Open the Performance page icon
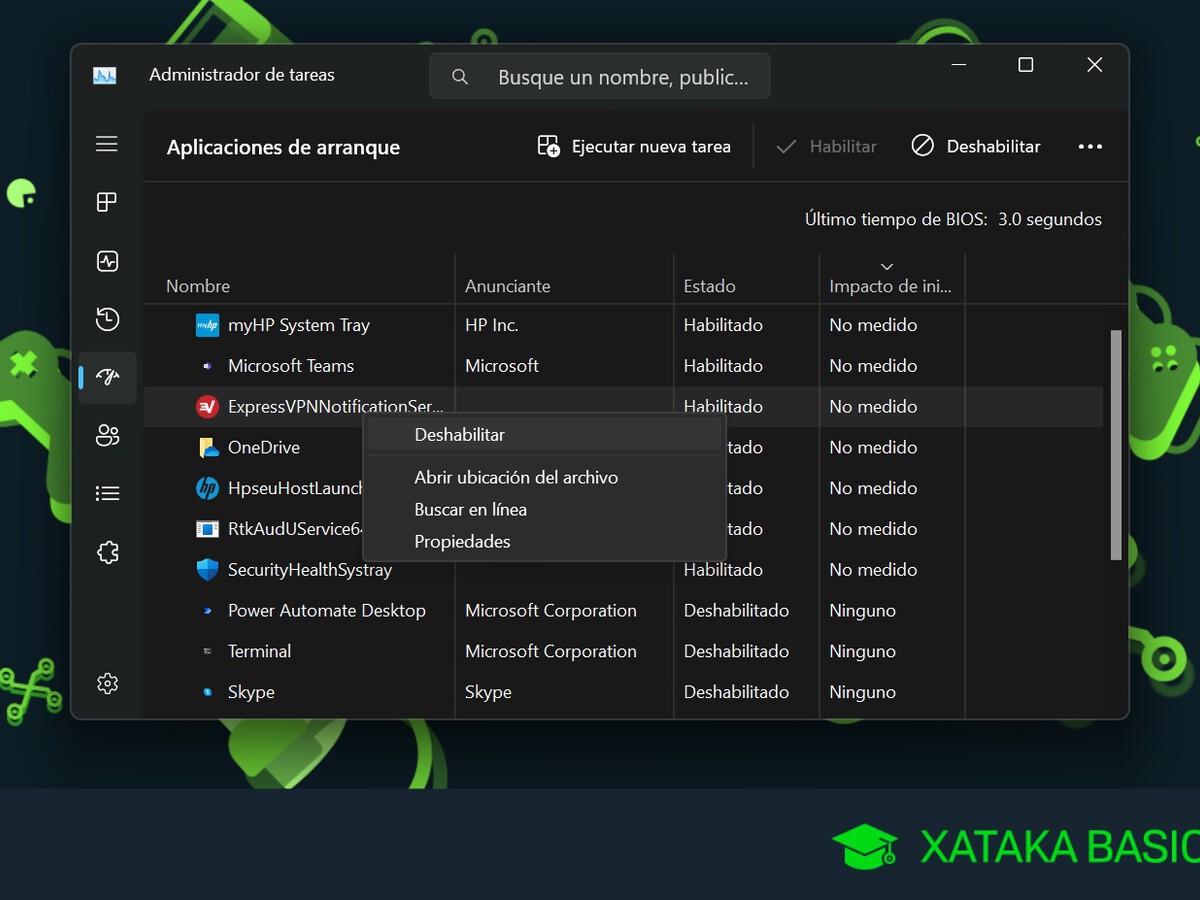The width and height of the screenshot is (1200, 900). click(x=107, y=262)
